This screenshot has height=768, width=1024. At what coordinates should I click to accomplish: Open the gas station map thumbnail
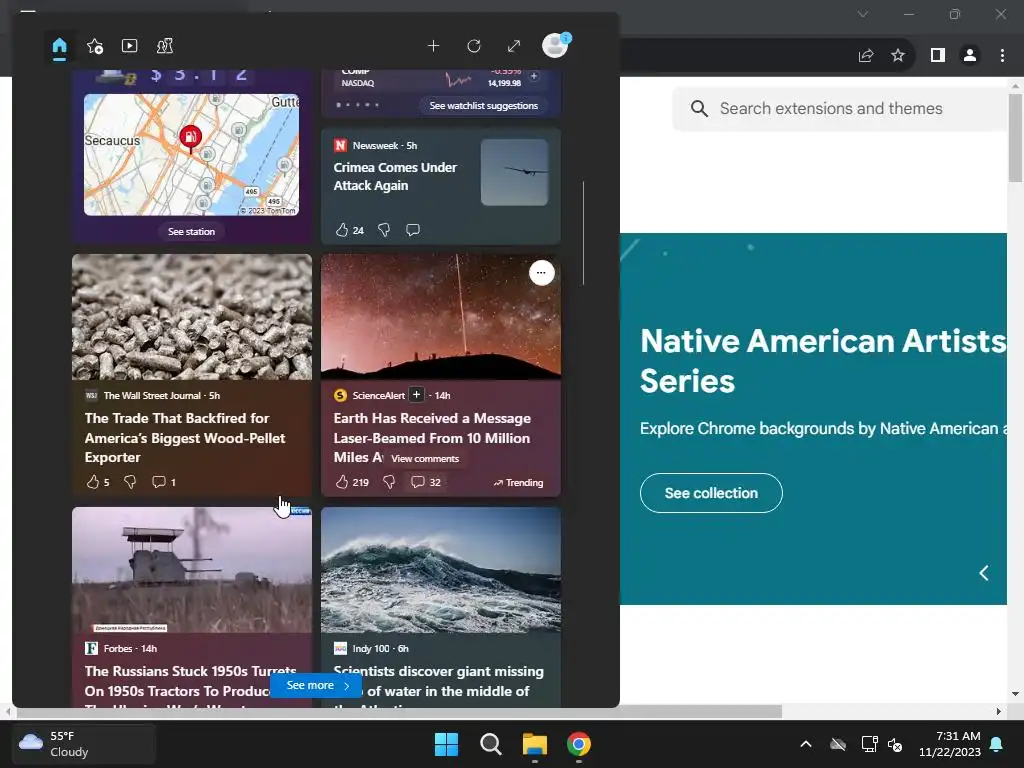(x=191, y=155)
